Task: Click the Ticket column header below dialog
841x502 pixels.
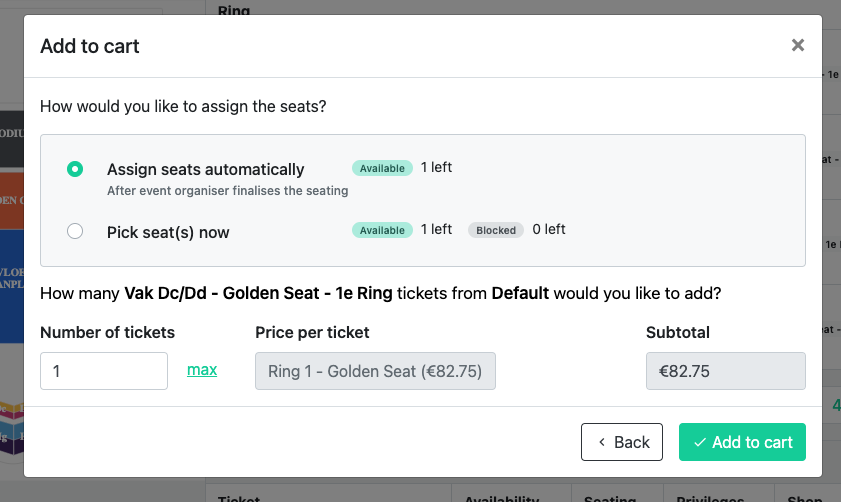Action: click(x=239, y=499)
